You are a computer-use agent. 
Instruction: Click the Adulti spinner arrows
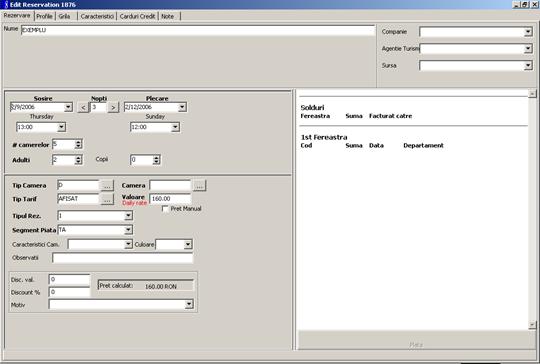[78, 160]
